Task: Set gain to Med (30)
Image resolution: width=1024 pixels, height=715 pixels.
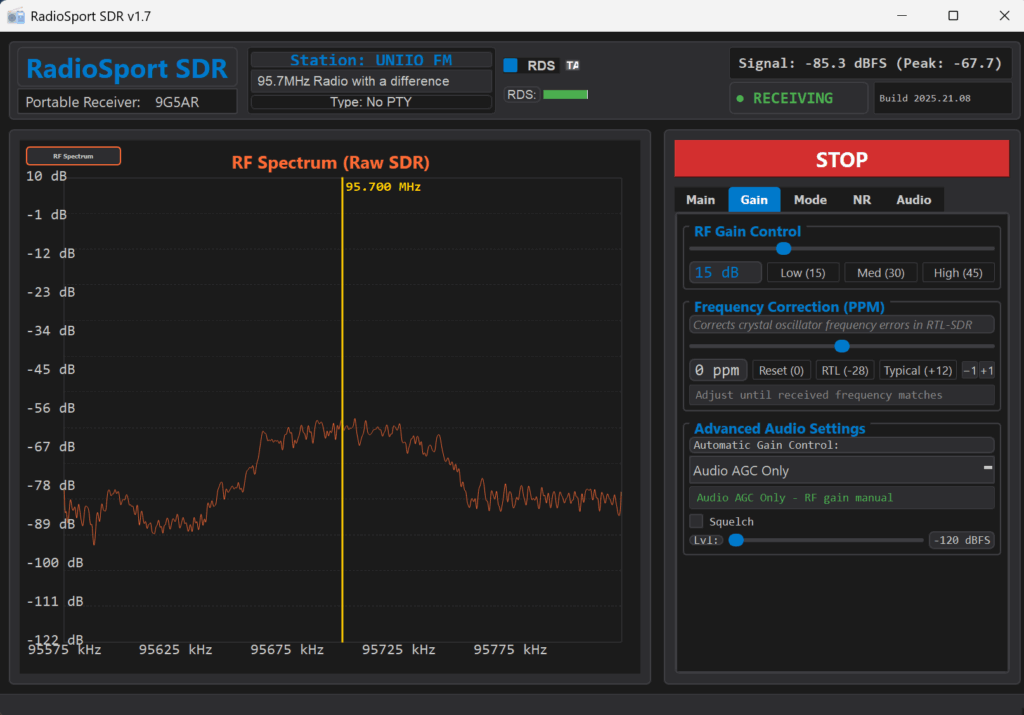Action: pos(880,273)
